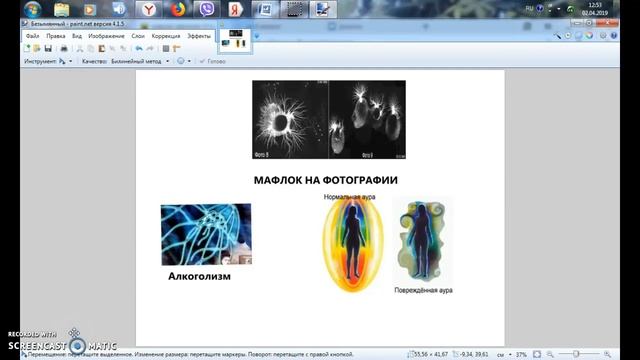The width and height of the screenshot is (640, 360).
Task: Click the Алкоголизм caption on the canvas
Action: [x=199, y=276]
